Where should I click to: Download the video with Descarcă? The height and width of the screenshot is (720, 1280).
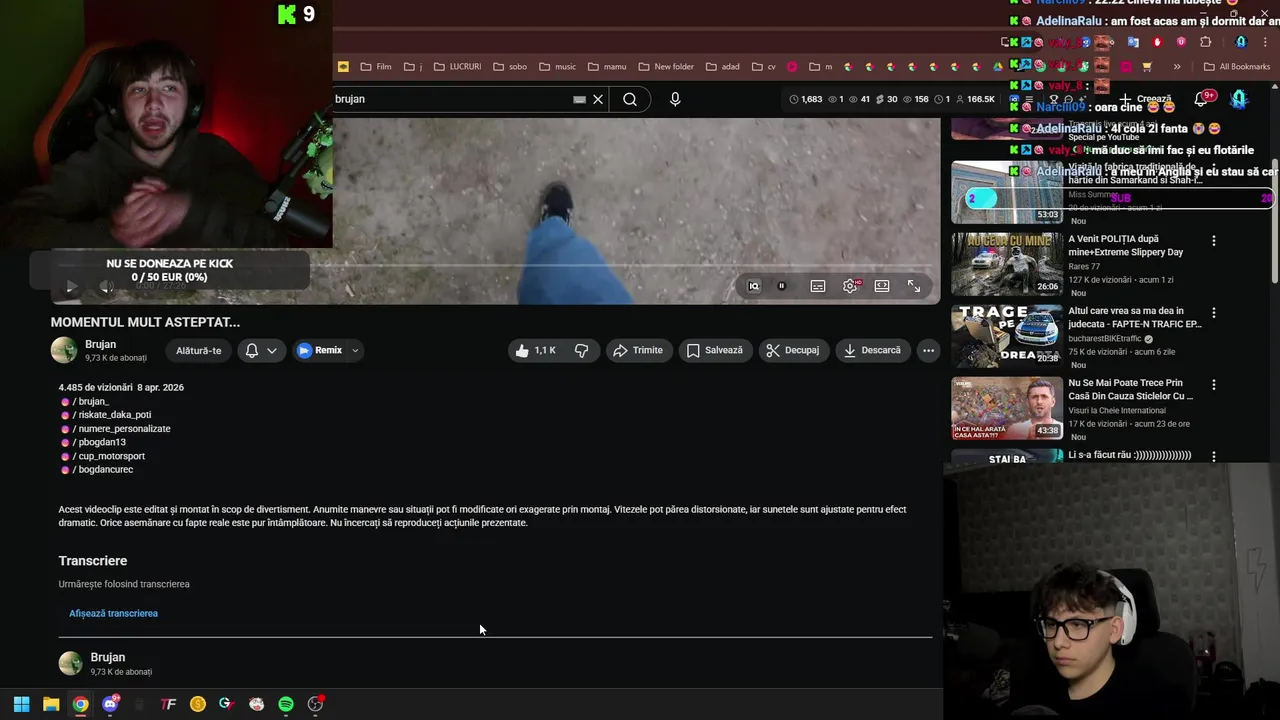tap(873, 350)
